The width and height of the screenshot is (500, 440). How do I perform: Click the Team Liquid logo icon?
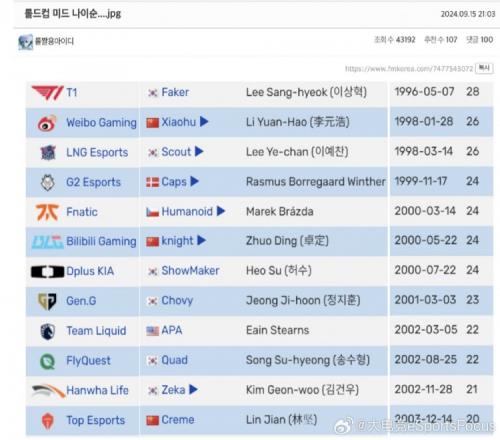click(47, 331)
